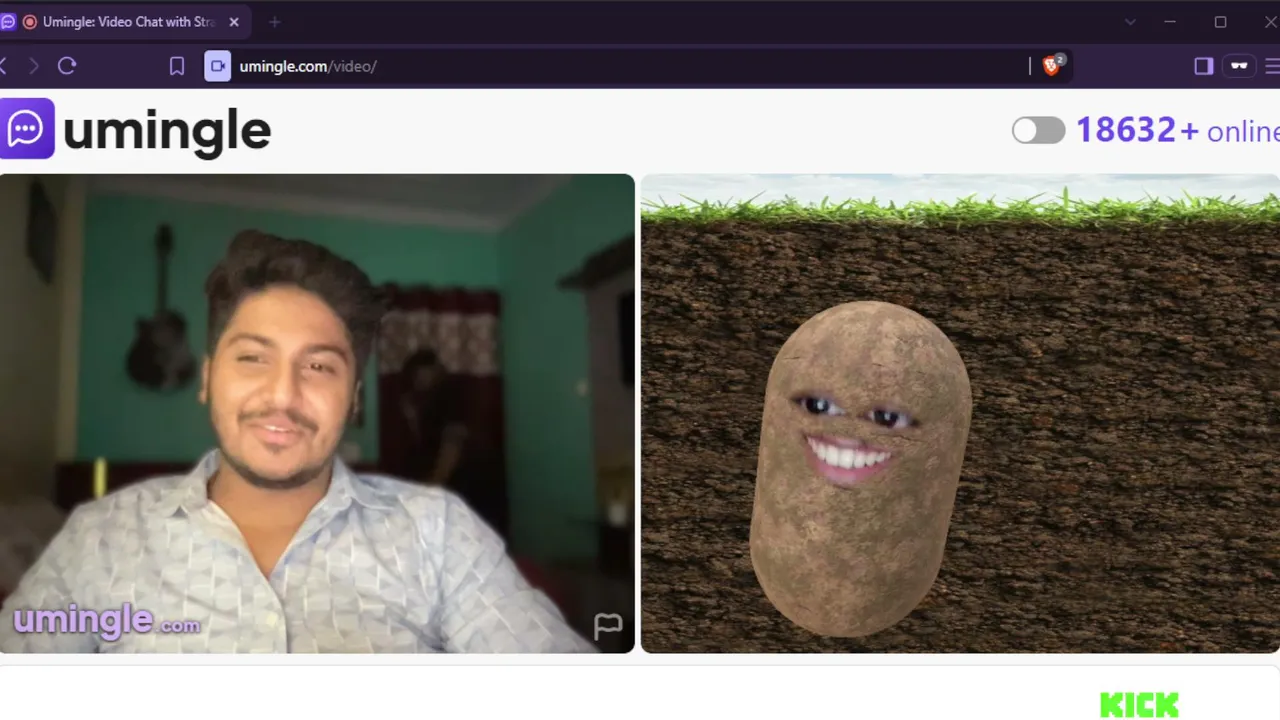Open the tab search dropdown
Image resolution: width=1280 pixels, height=720 pixels.
pos(1130,22)
